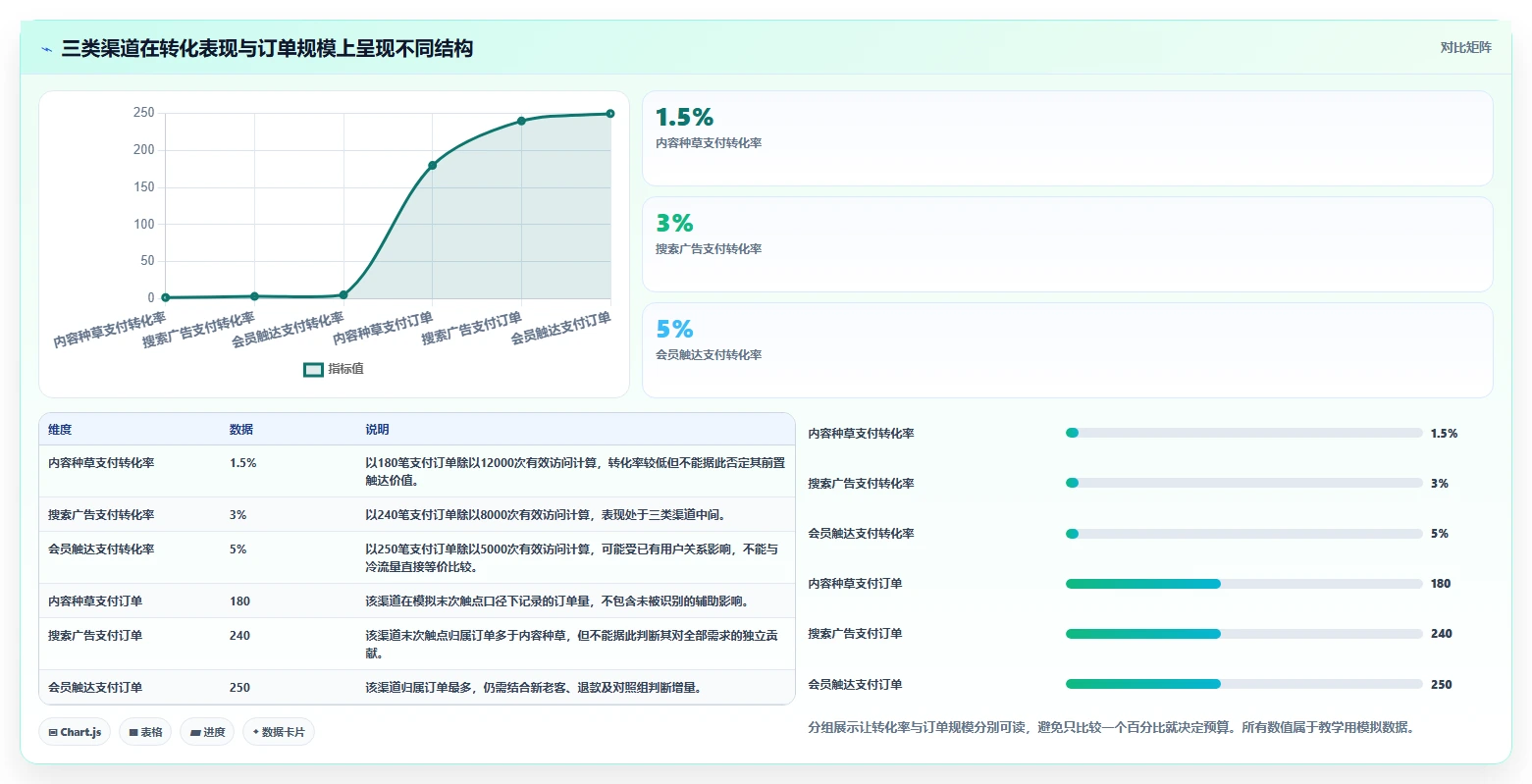Click the 会员触达支付订单 progress bar
The width and height of the screenshot is (1532, 784).
coord(1243,684)
